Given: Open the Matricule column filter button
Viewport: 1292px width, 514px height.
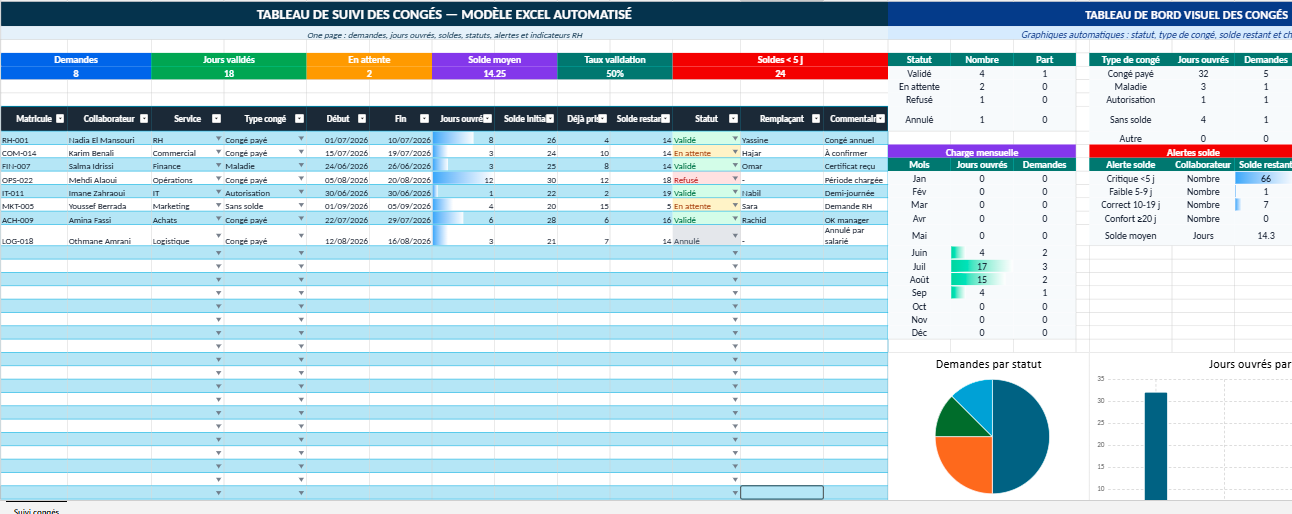Looking at the screenshot, I should coord(60,118).
